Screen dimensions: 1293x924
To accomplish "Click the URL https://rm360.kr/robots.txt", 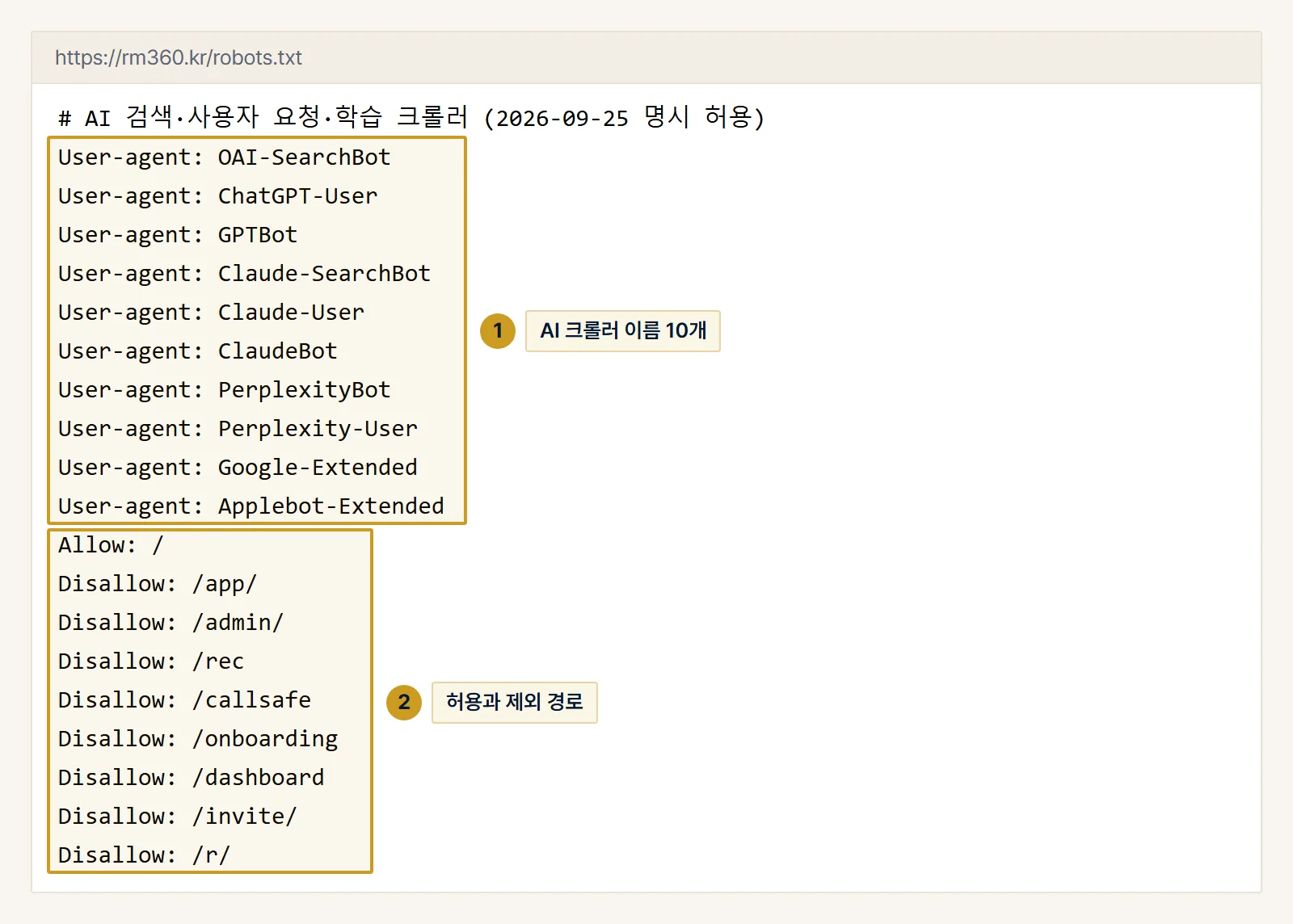I will [x=178, y=57].
